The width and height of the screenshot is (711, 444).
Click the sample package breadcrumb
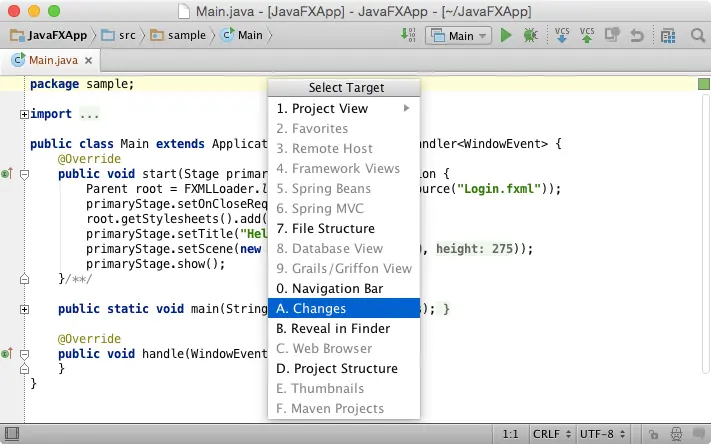[178, 35]
